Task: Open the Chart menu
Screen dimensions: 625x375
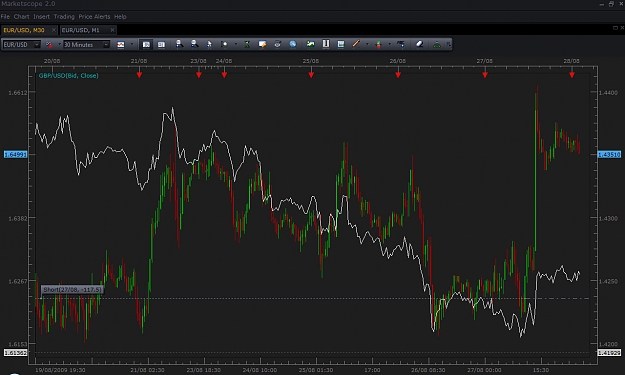Action: pyautogui.click(x=22, y=17)
